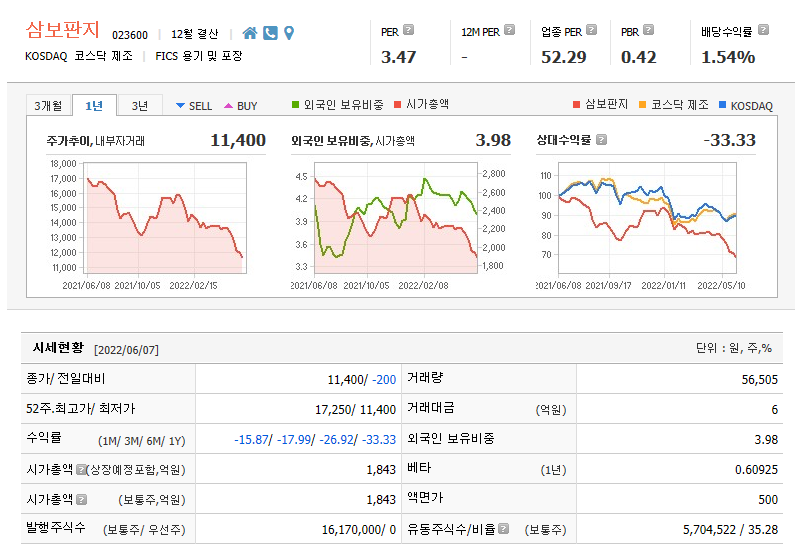Image resolution: width=795 pixels, height=558 pixels.
Task: Click the PBR value 0.42
Action: tap(638, 57)
